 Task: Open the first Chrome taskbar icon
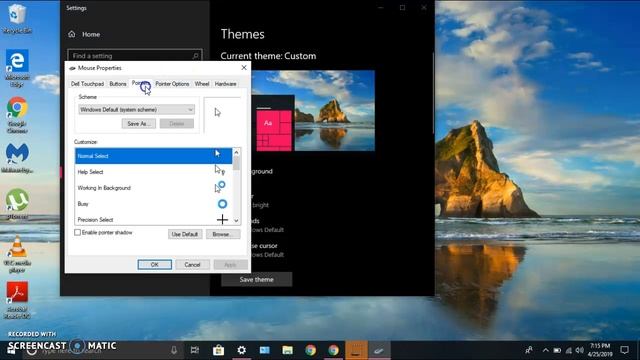point(311,350)
